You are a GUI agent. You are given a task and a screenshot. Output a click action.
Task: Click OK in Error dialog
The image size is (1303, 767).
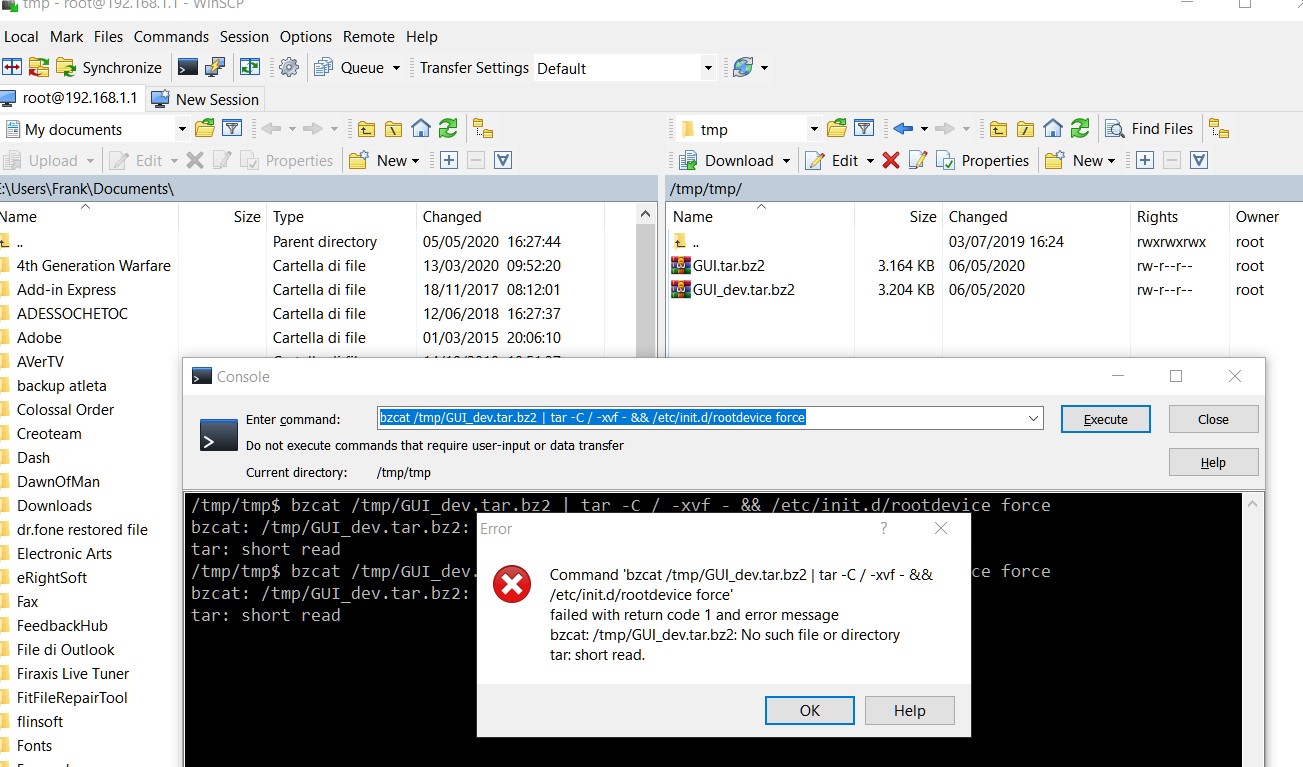coord(809,710)
